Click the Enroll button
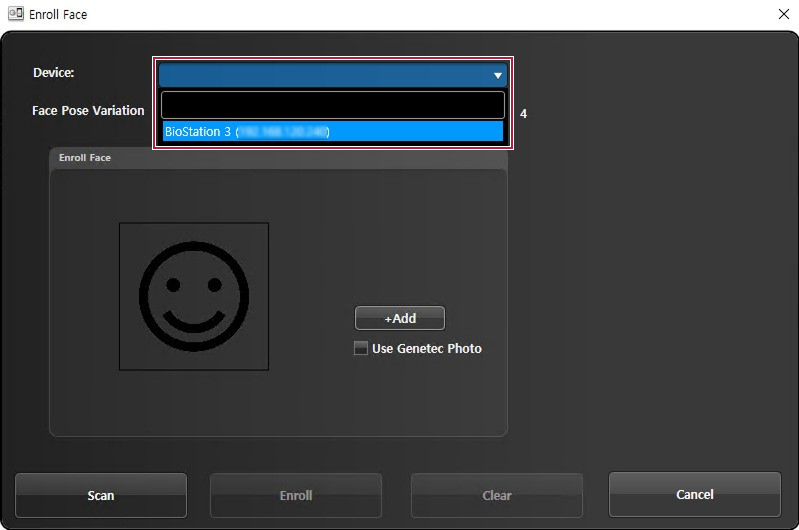Viewport: 799px width, 530px height. pyautogui.click(x=296, y=495)
